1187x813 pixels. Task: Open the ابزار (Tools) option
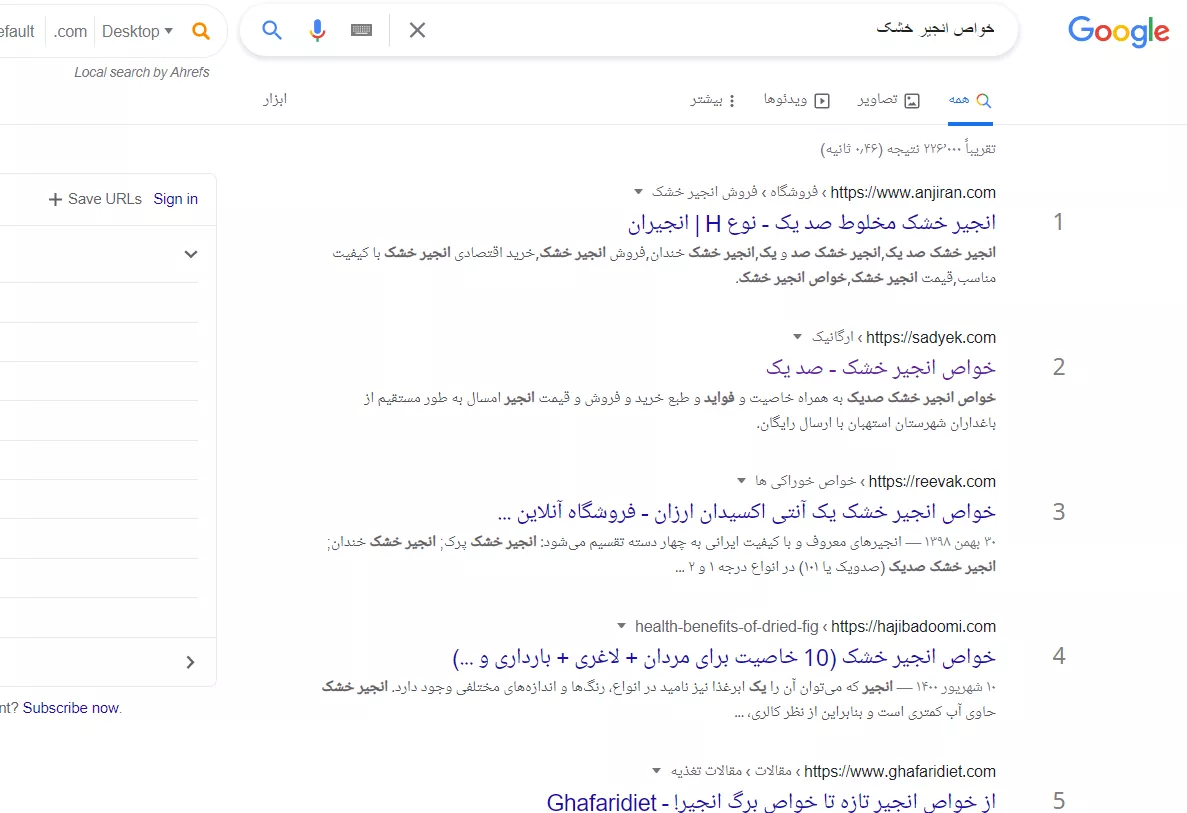coord(275,99)
